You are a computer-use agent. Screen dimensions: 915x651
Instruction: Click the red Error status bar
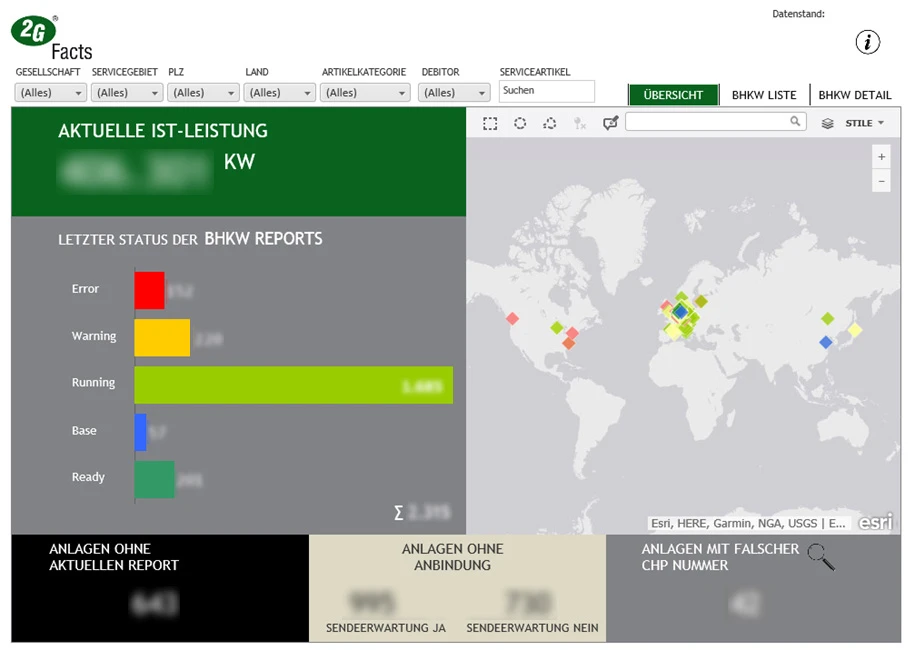149,290
